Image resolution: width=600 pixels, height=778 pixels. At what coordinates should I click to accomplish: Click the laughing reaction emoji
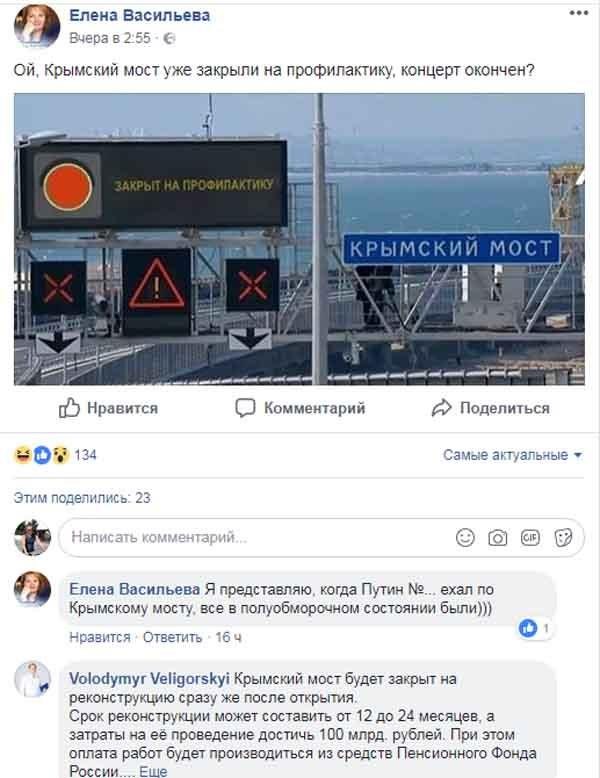tap(22, 454)
